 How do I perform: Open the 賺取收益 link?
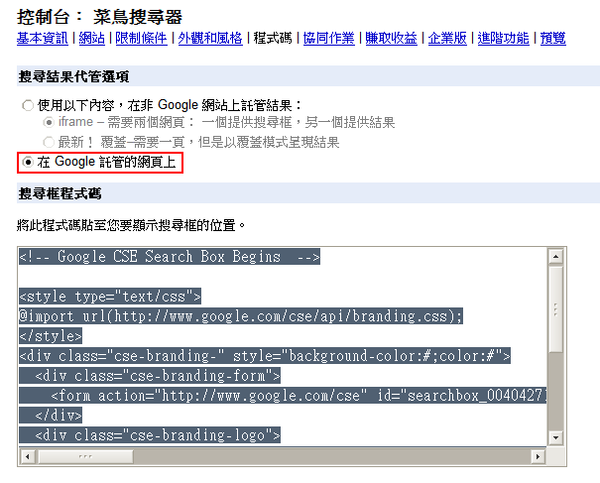click(x=391, y=38)
